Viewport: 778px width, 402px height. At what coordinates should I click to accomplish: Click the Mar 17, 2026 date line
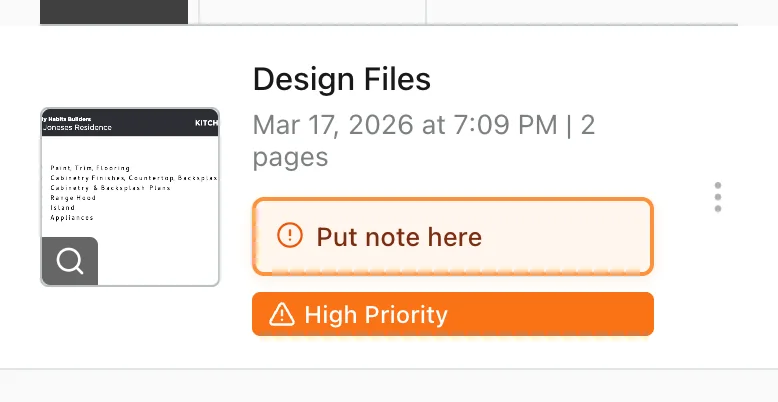click(x=405, y=126)
